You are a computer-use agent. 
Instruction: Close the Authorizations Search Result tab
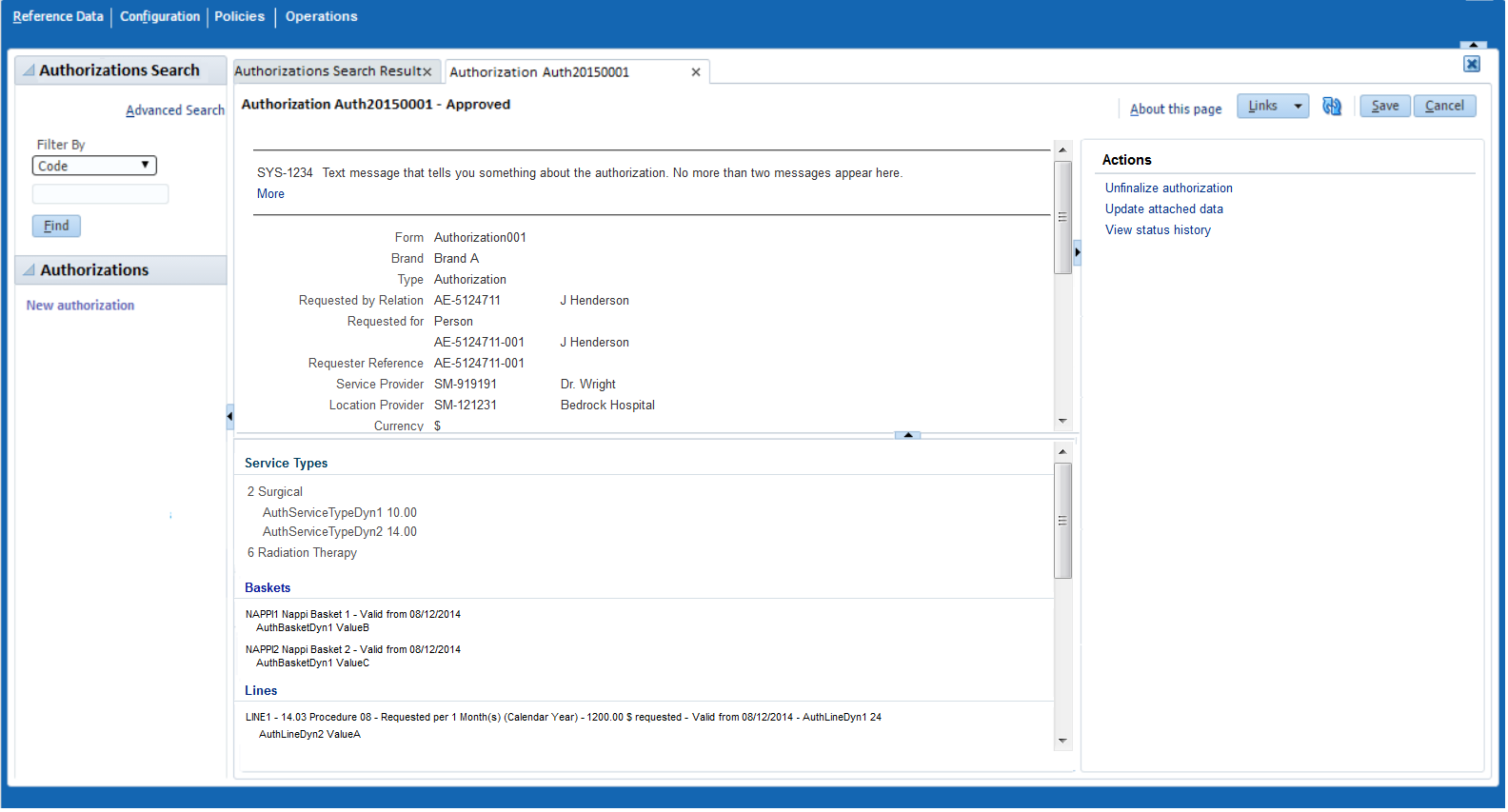[428, 72]
